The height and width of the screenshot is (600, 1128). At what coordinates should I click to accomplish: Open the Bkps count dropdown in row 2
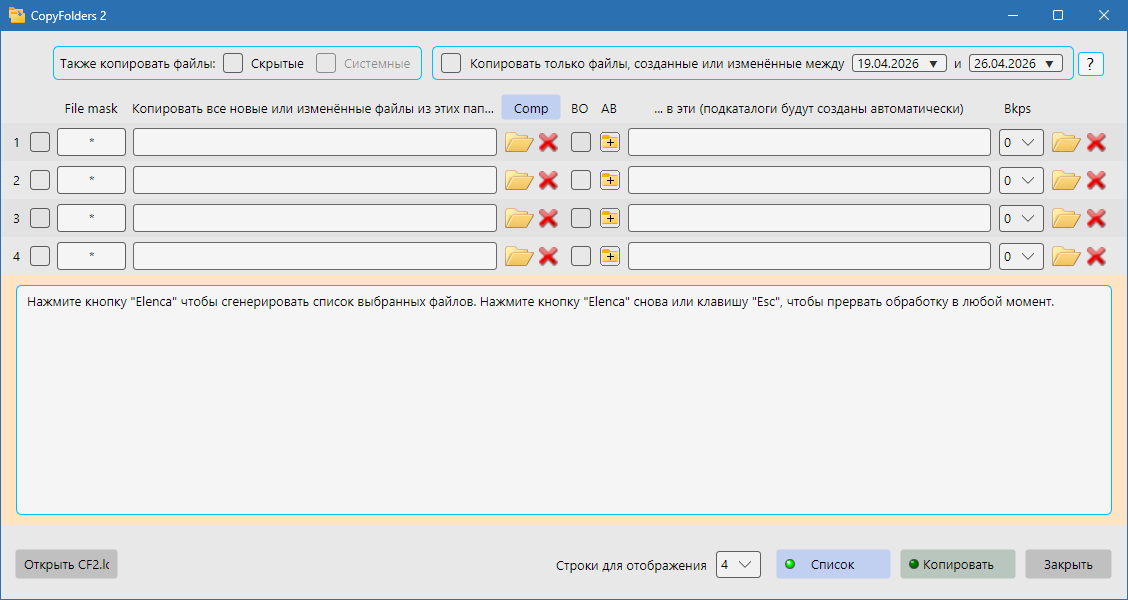click(x=1020, y=180)
